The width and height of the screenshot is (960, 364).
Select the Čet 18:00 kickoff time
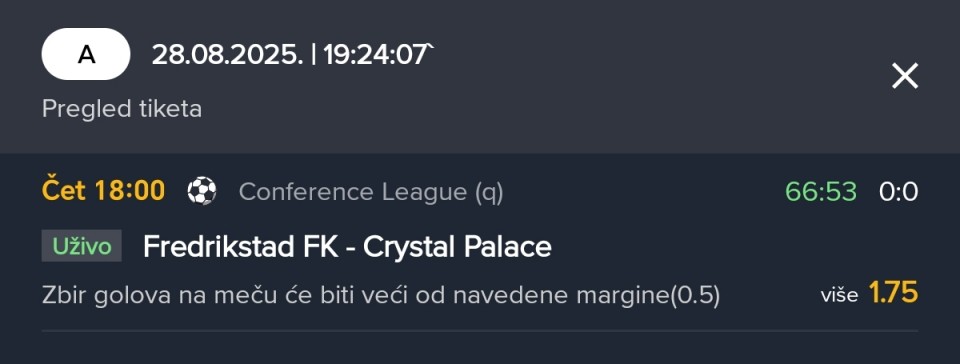(103, 191)
